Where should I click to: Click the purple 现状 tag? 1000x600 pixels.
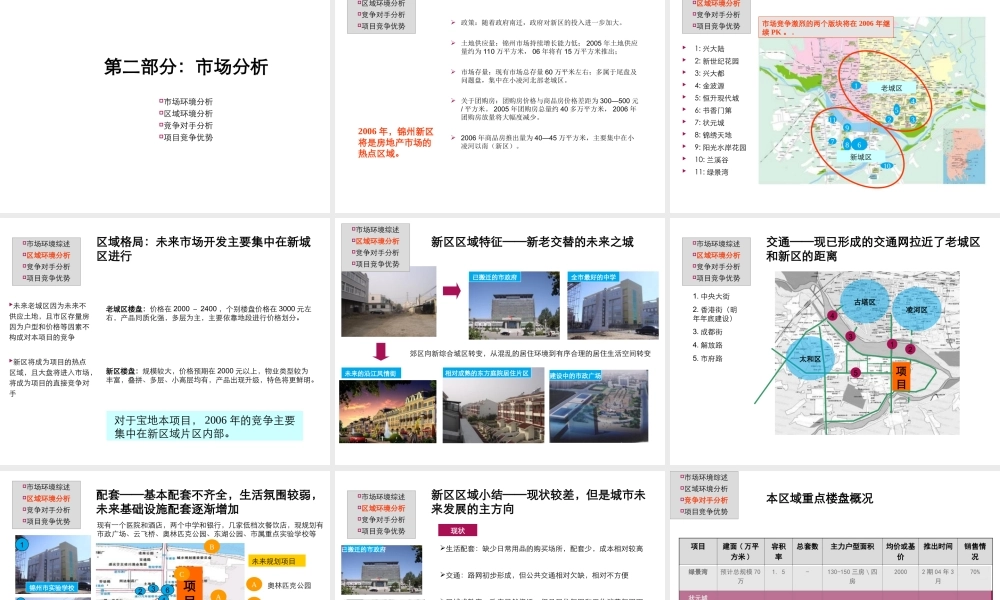[457, 530]
